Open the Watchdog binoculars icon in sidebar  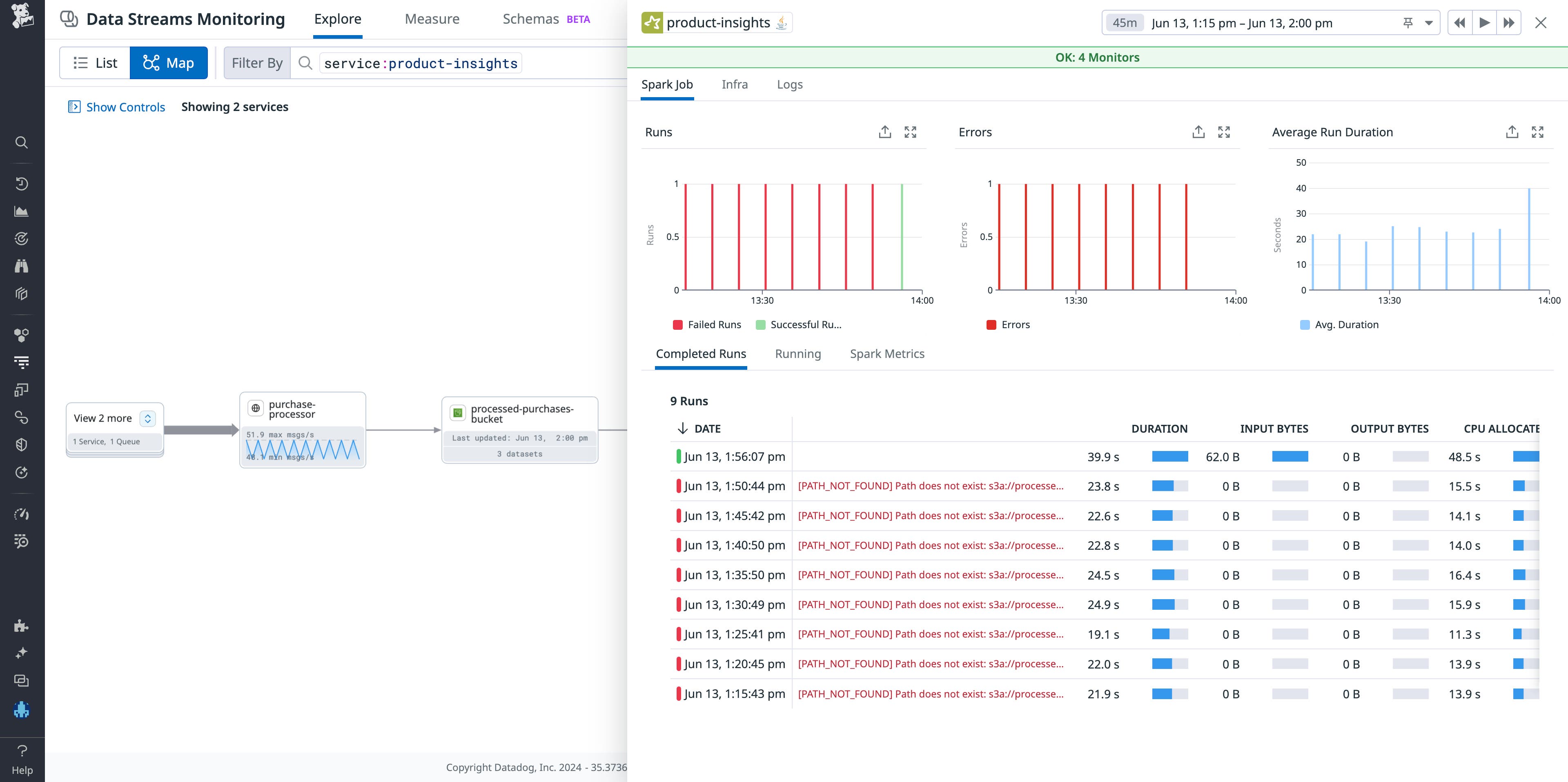(22, 266)
